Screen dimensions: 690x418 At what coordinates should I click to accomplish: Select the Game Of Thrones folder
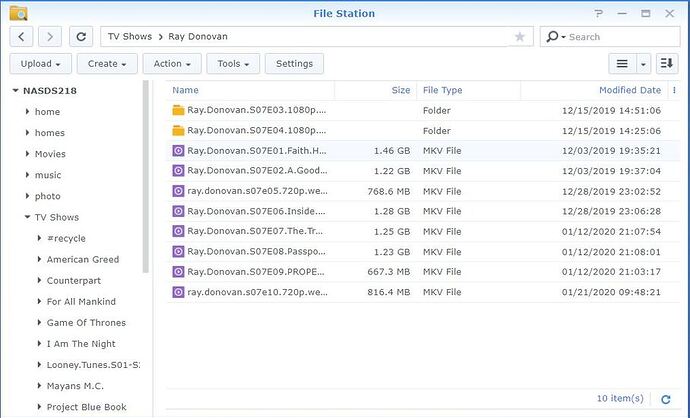(x=86, y=323)
